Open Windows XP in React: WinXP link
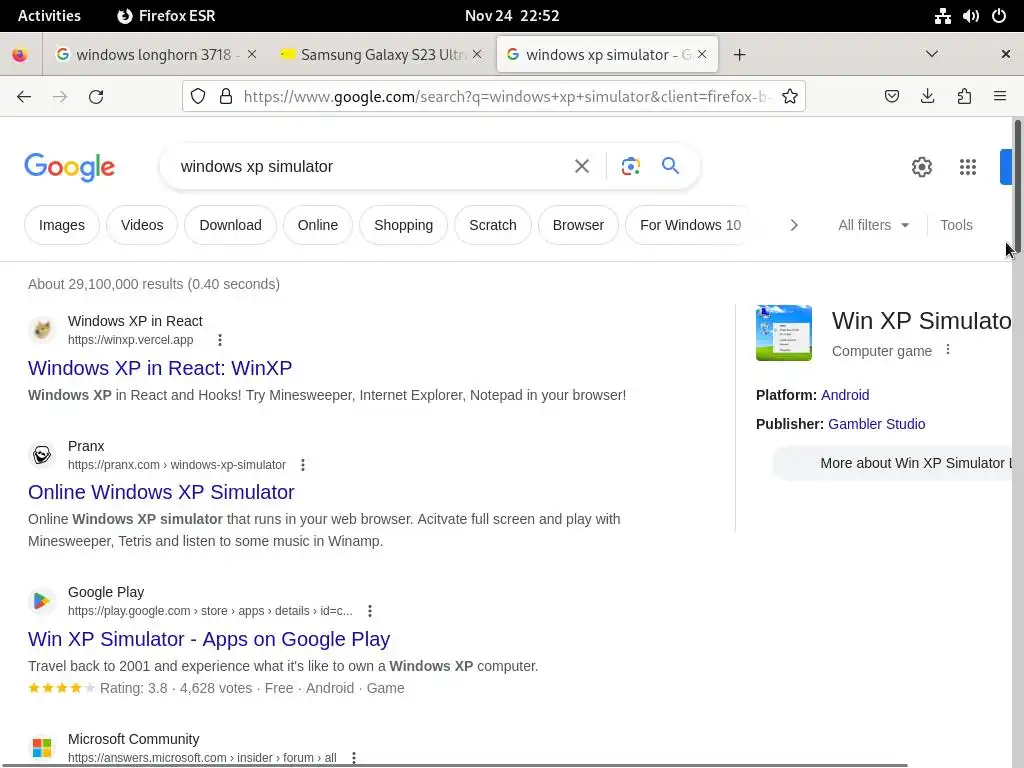Image resolution: width=1024 pixels, height=768 pixels. pos(160,368)
